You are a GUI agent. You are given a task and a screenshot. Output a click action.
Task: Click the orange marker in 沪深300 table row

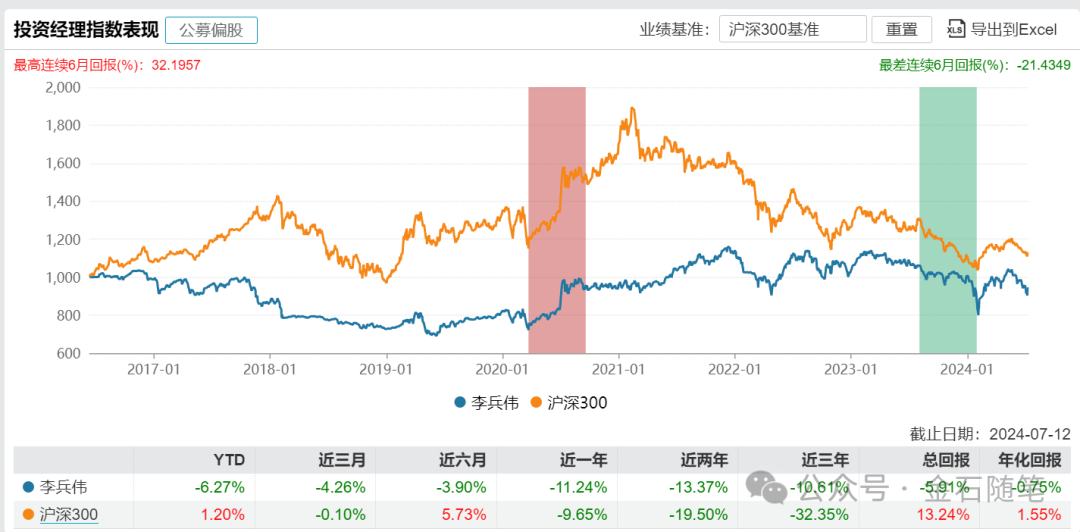click(x=27, y=515)
